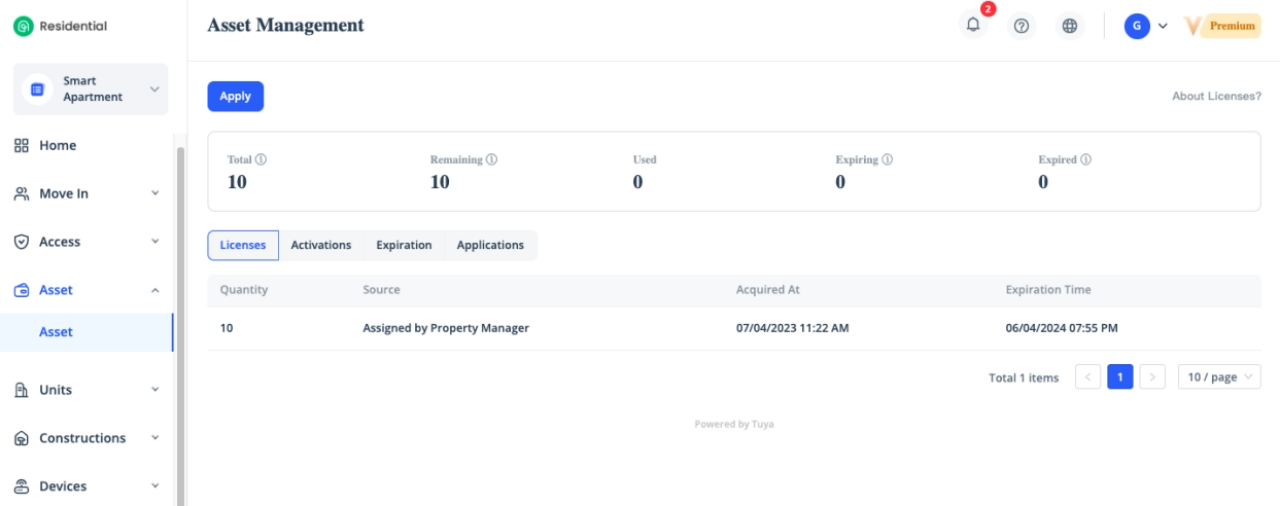1280x506 pixels.
Task: Open the notifications bell icon
Action: pos(973,26)
